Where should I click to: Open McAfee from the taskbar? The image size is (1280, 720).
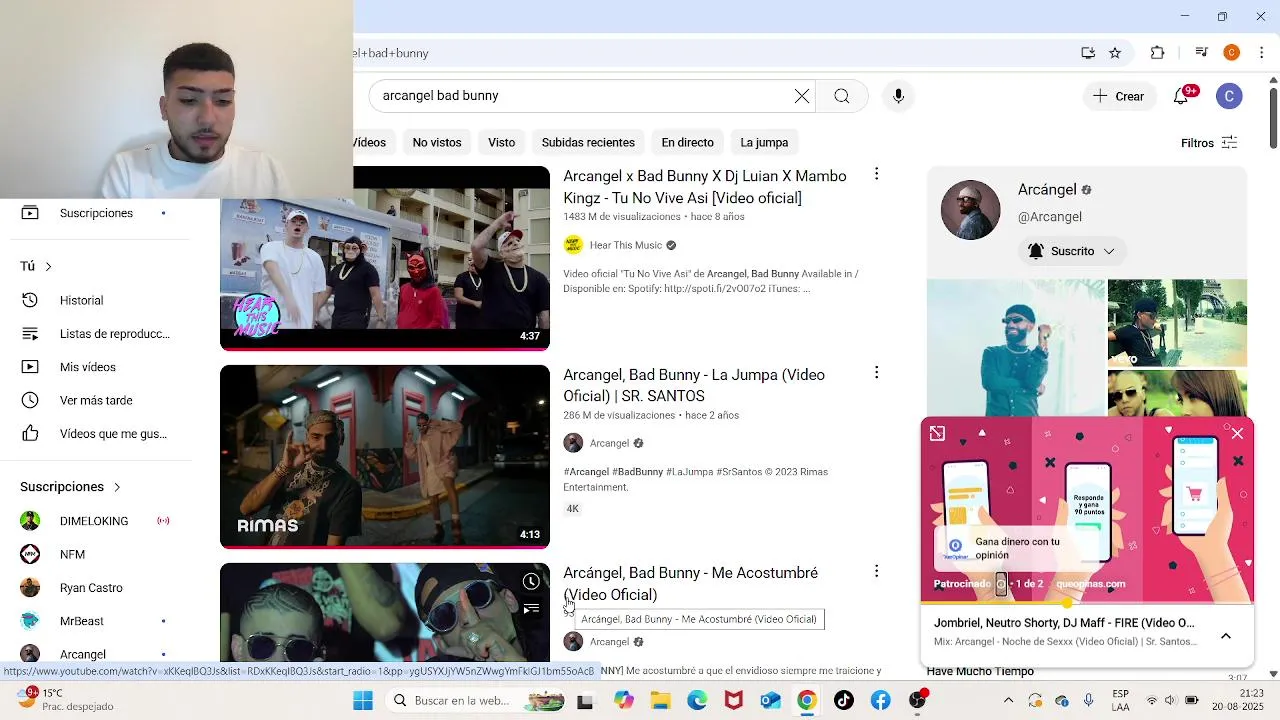[734, 700]
